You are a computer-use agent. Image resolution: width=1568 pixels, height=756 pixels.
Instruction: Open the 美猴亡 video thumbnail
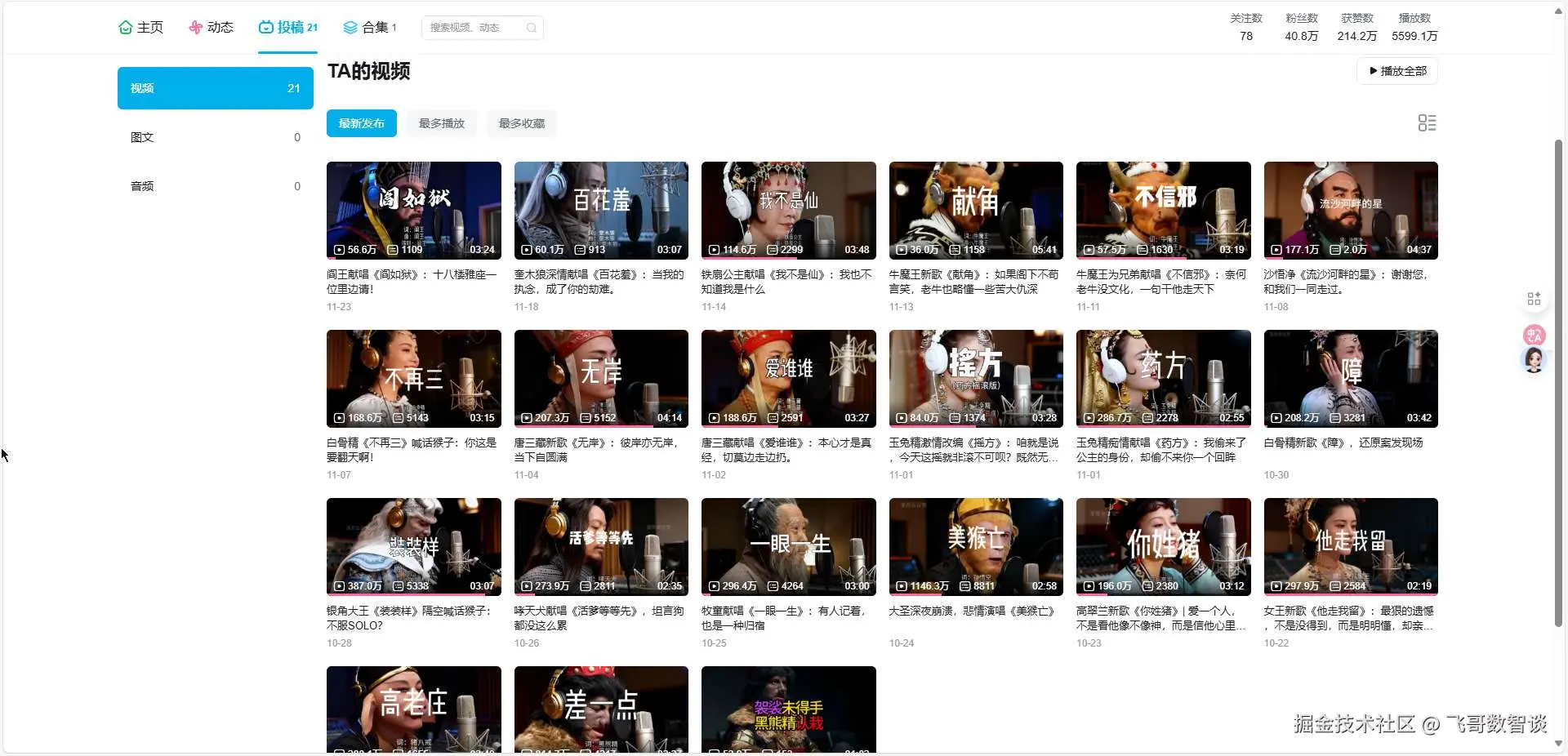click(976, 547)
